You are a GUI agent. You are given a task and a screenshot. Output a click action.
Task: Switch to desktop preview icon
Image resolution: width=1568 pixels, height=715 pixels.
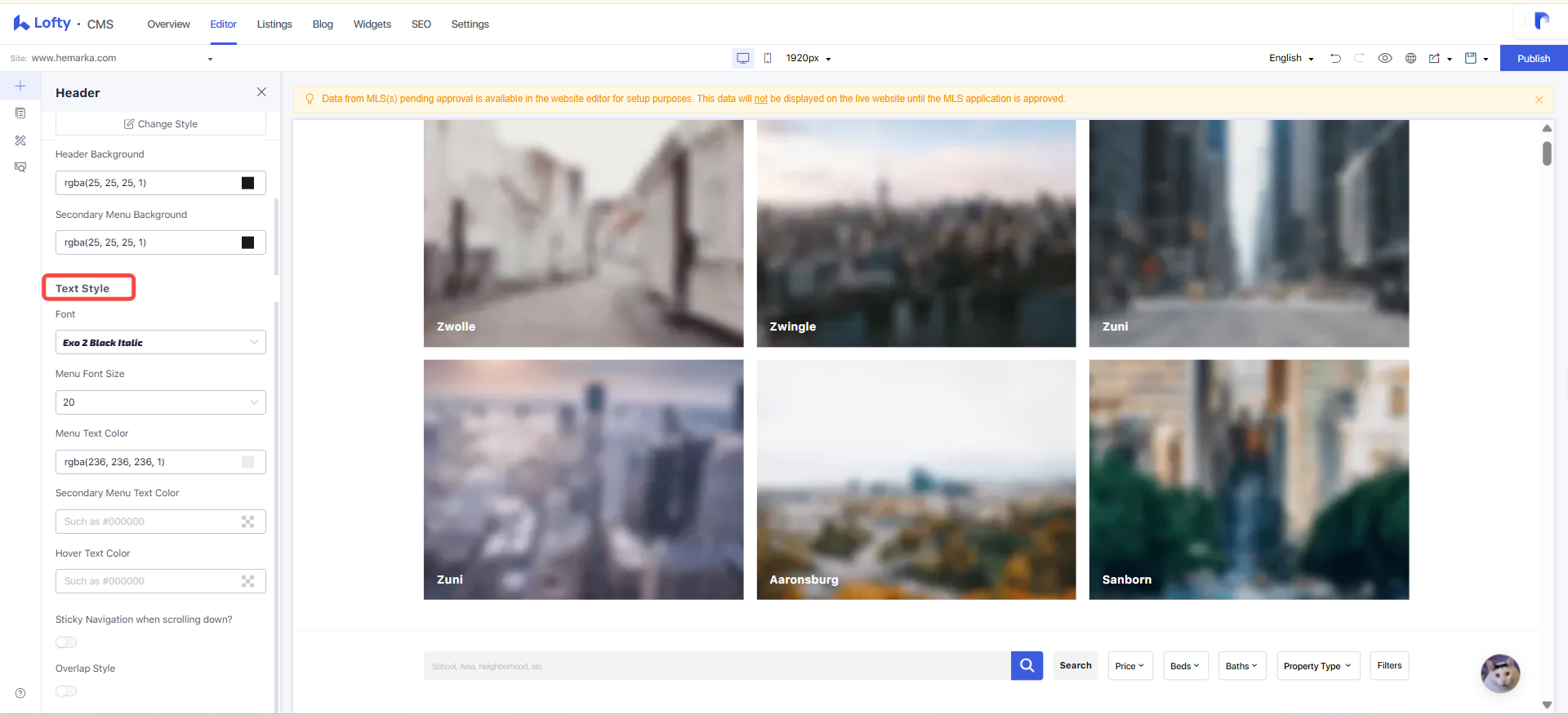(x=743, y=58)
